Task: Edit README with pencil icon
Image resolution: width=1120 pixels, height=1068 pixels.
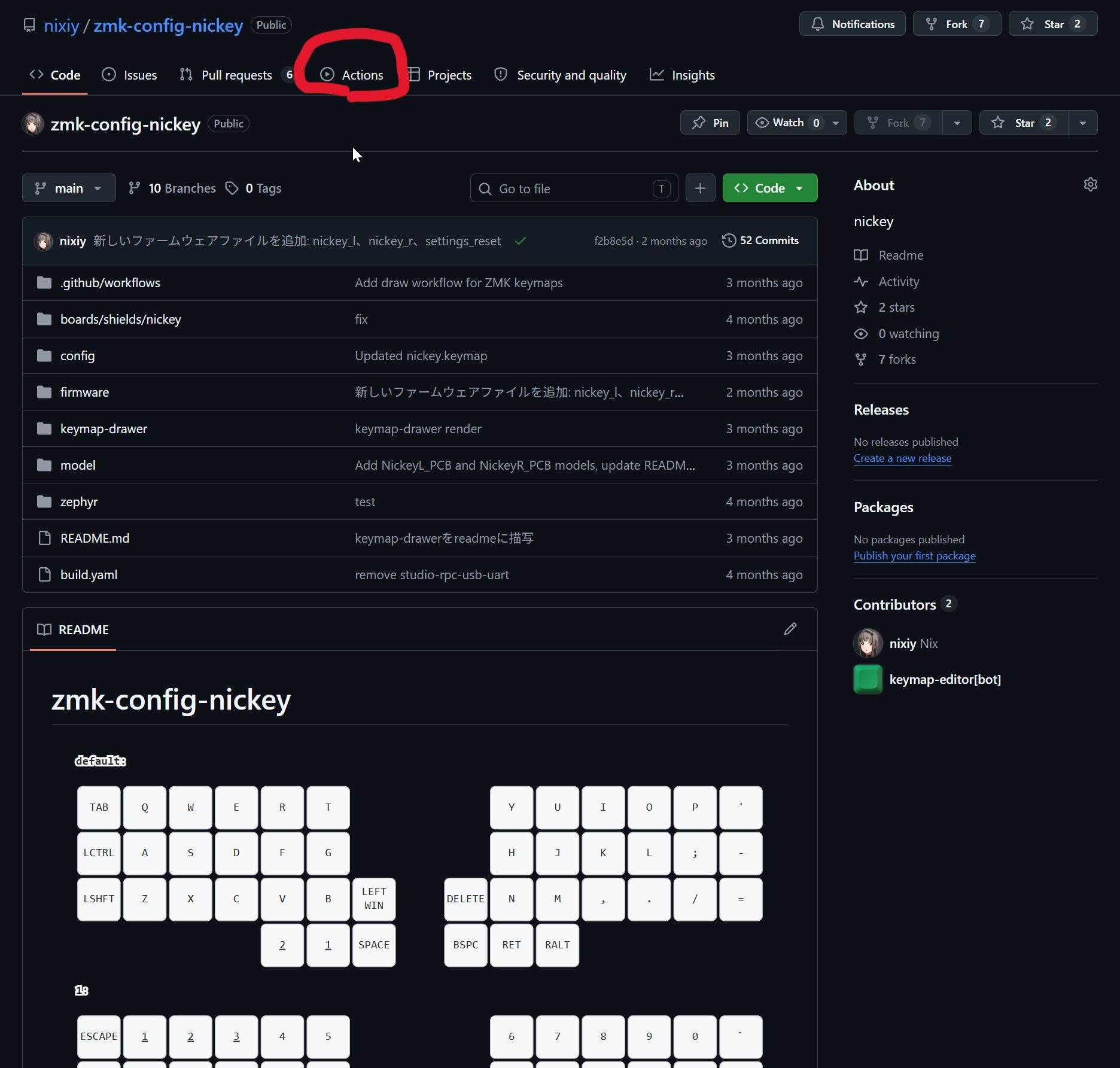Action: pos(790,629)
